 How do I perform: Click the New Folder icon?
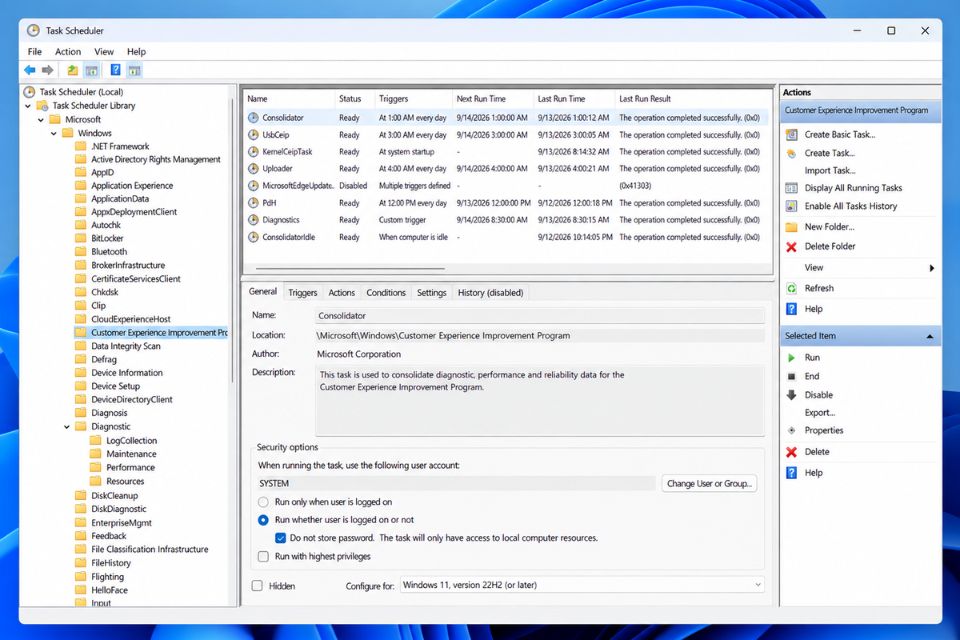791,227
